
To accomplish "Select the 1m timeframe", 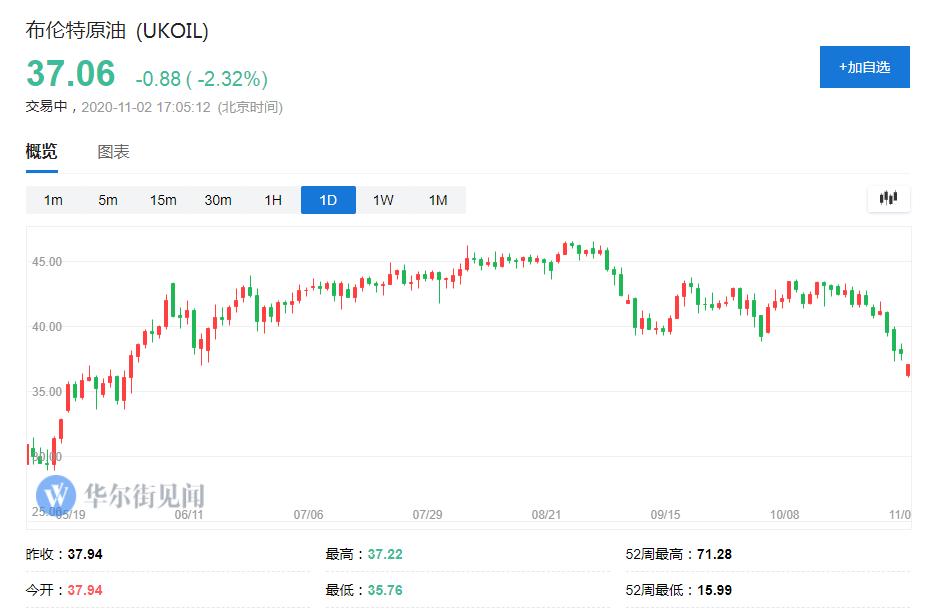I will tap(53, 200).
